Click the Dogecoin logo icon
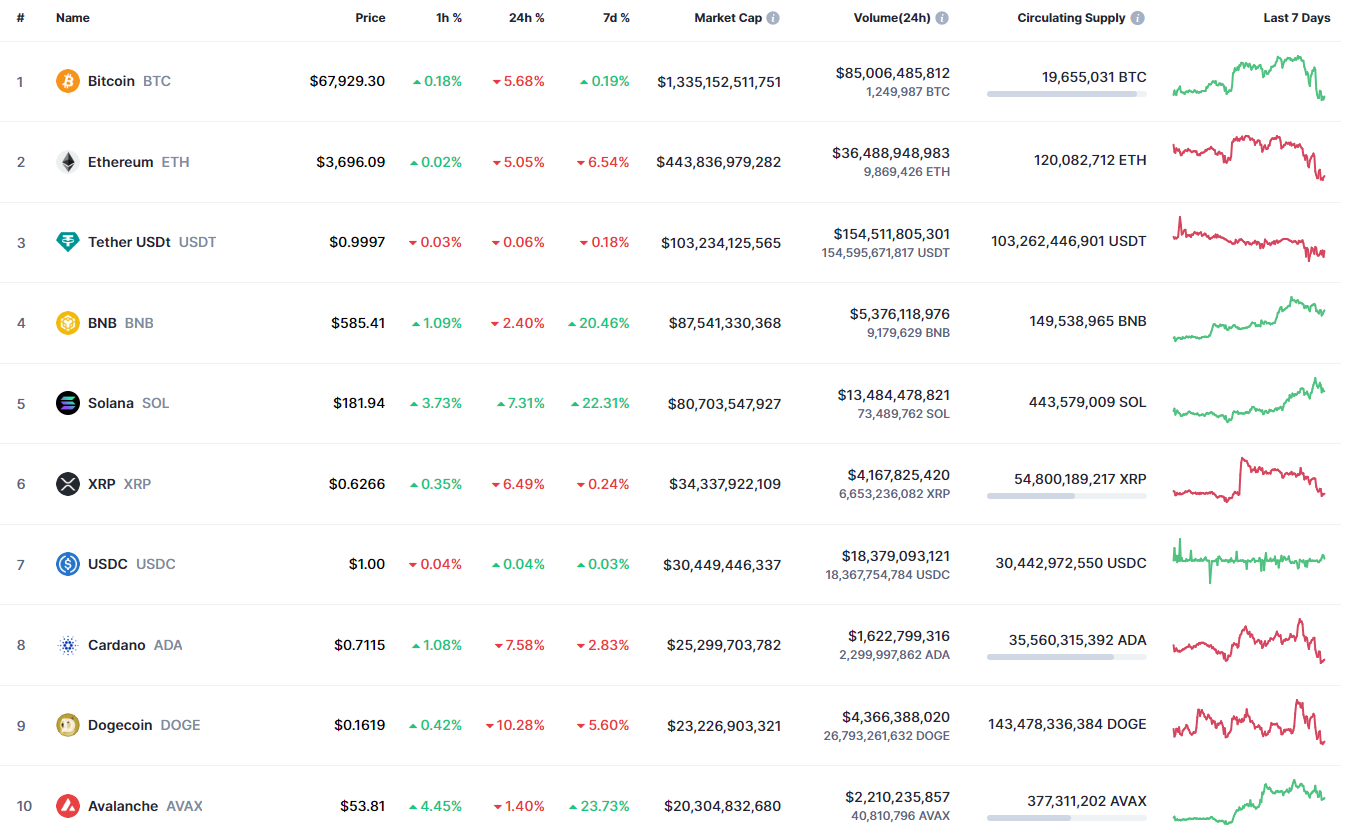Image resolution: width=1360 pixels, height=837 pixels. click(68, 725)
